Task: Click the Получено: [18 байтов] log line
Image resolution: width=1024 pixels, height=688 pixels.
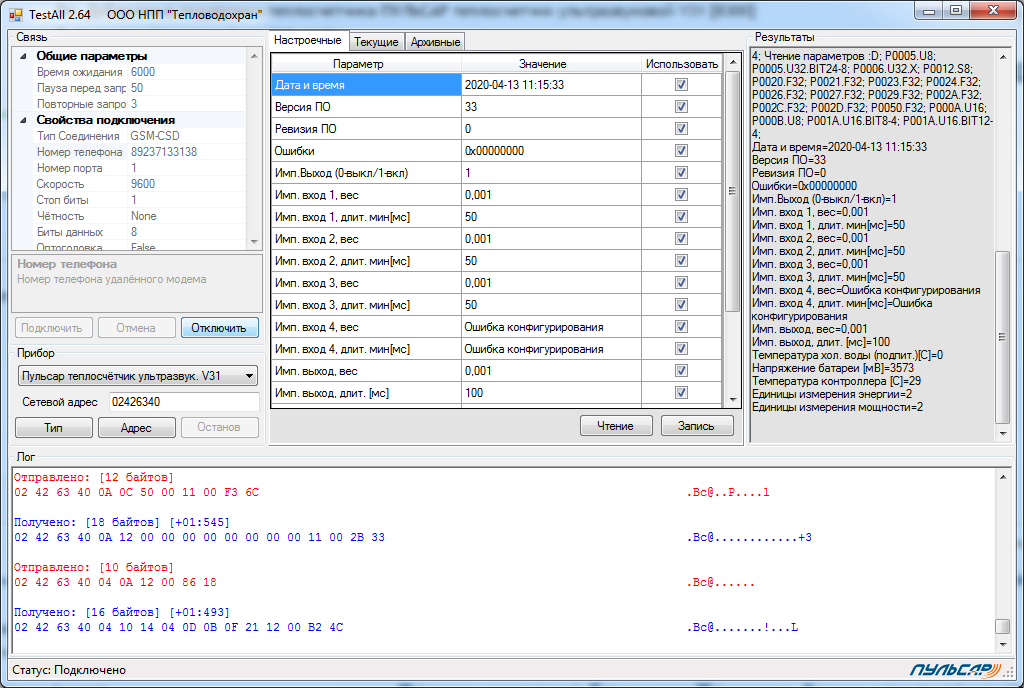Action: pos(121,522)
